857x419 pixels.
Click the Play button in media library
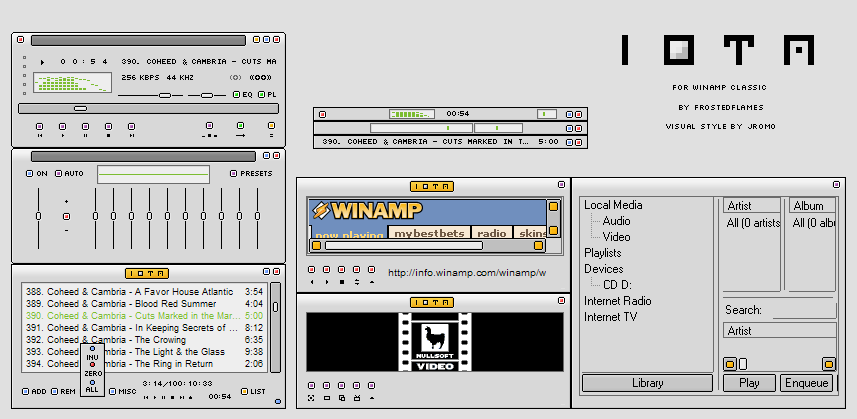click(749, 383)
